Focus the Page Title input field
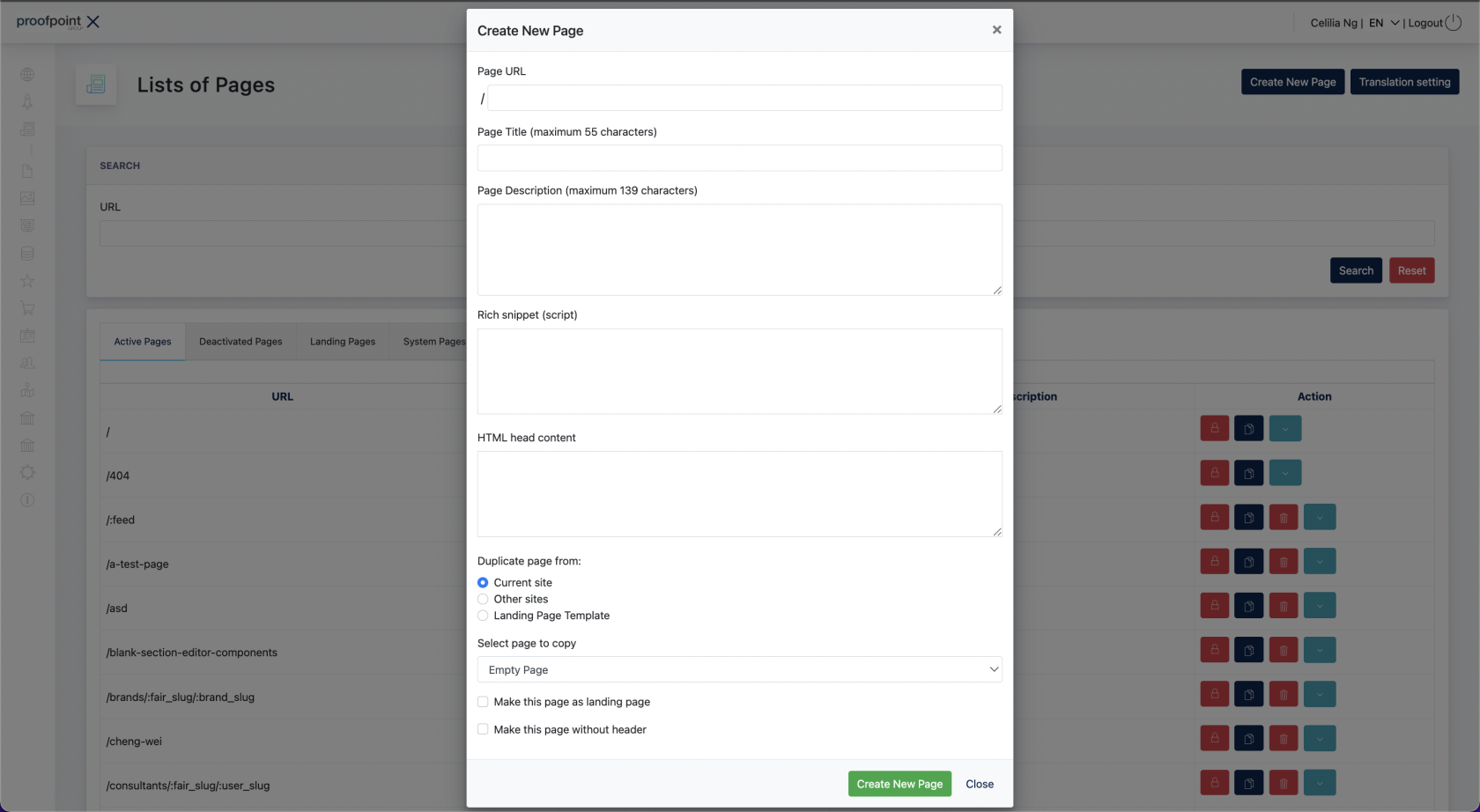The image size is (1480, 812). (739, 158)
